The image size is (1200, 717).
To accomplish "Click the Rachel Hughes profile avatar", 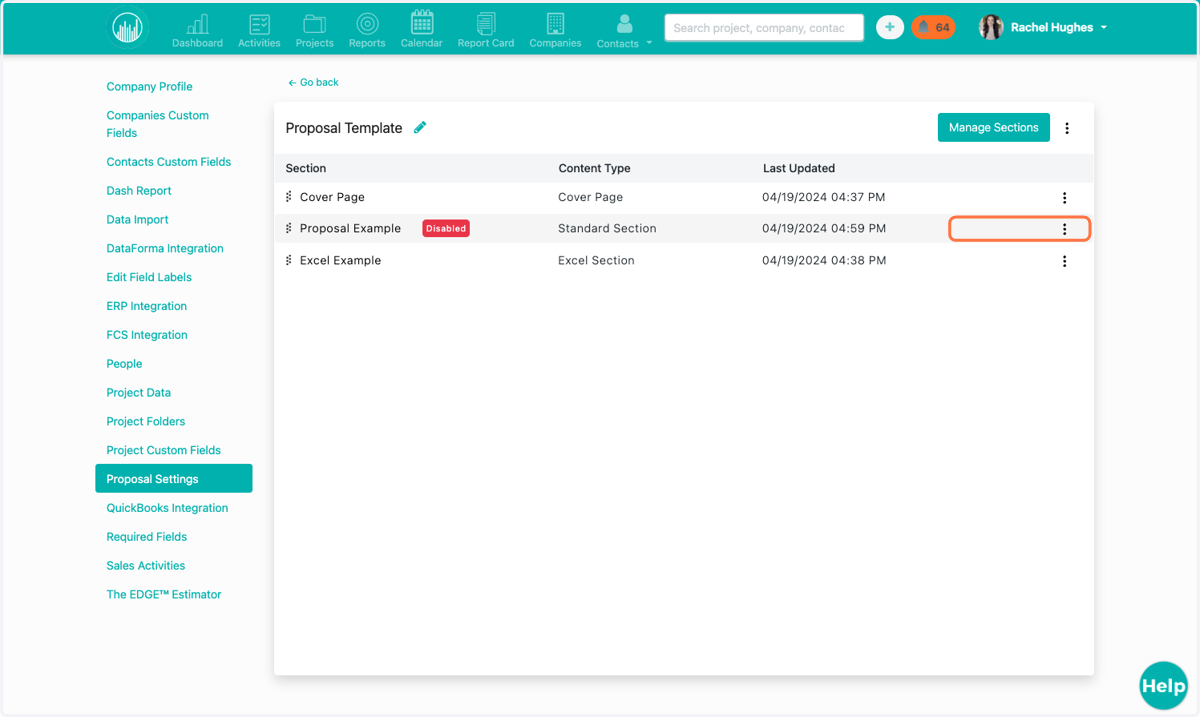I will click(991, 28).
